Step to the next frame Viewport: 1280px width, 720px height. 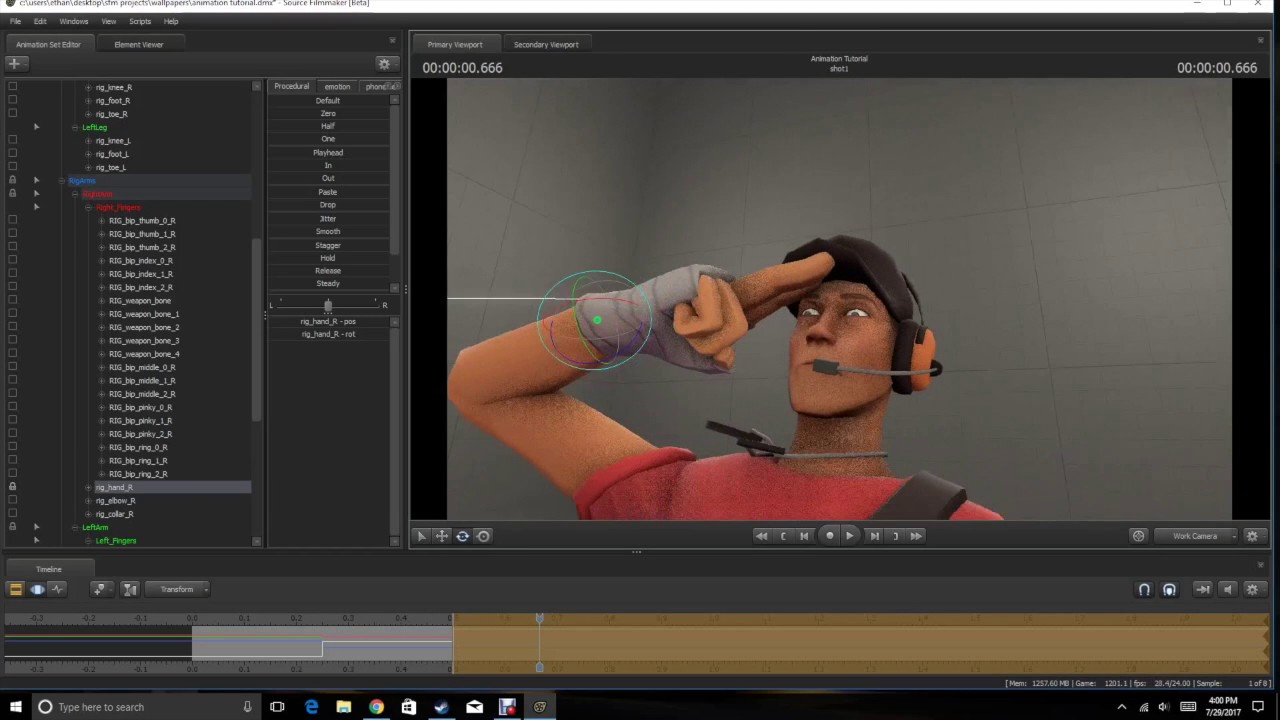874,536
